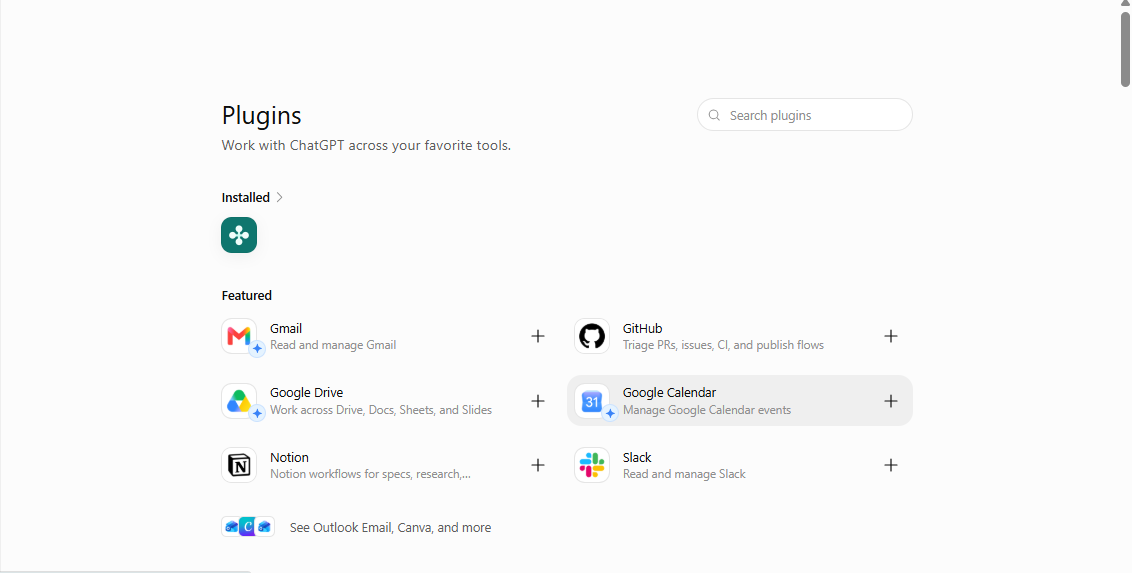The height and width of the screenshot is (573, 1132).
Task: Open the Installed plugins heading link
Action: point(245,197)
